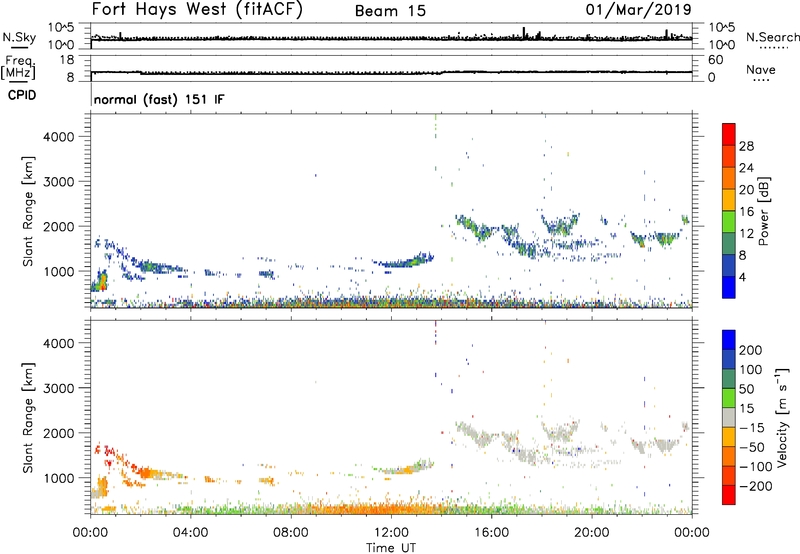Click the "Power [dB]" colorbar label
Viewport: 800px width, 554px height.
click(x=763, y=212)
